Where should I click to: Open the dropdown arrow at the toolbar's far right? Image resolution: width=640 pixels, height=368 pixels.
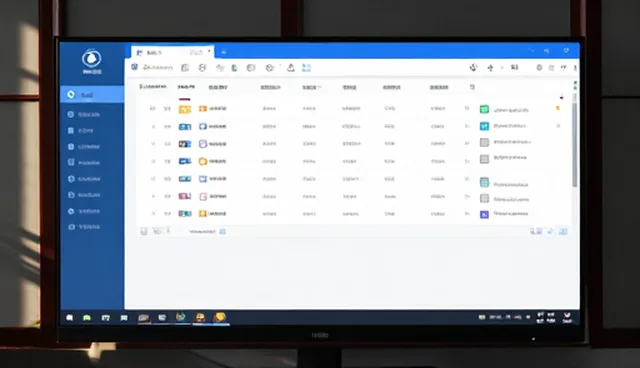564,68
